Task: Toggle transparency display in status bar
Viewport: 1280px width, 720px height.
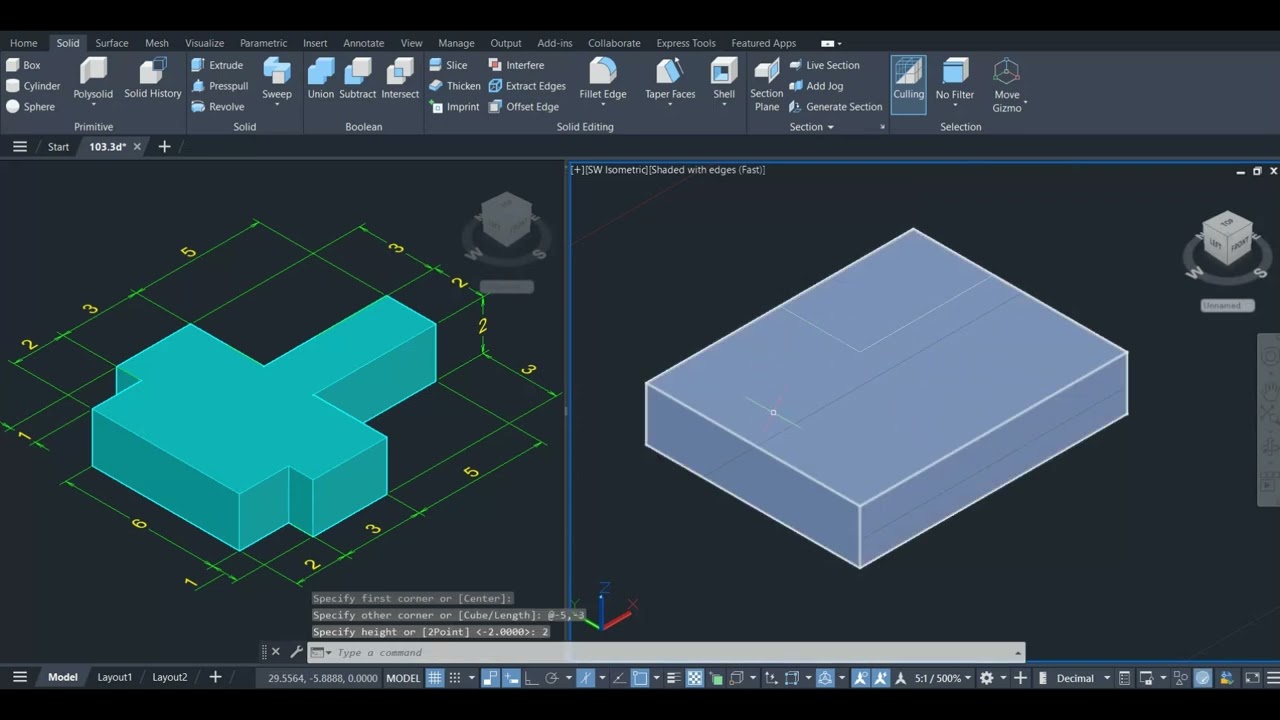Action: click(695, 678)
